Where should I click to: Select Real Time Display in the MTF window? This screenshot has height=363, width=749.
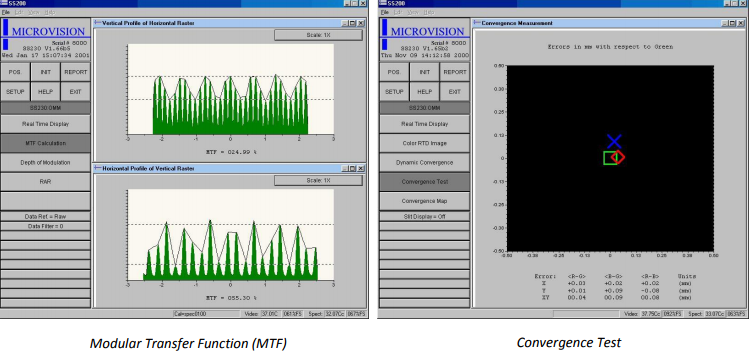[45, 124]
